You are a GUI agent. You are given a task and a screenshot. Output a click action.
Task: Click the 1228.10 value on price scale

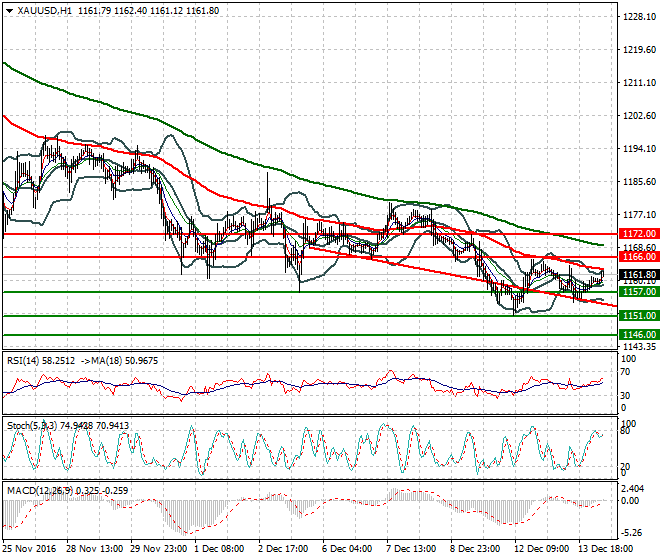[639, 17]
